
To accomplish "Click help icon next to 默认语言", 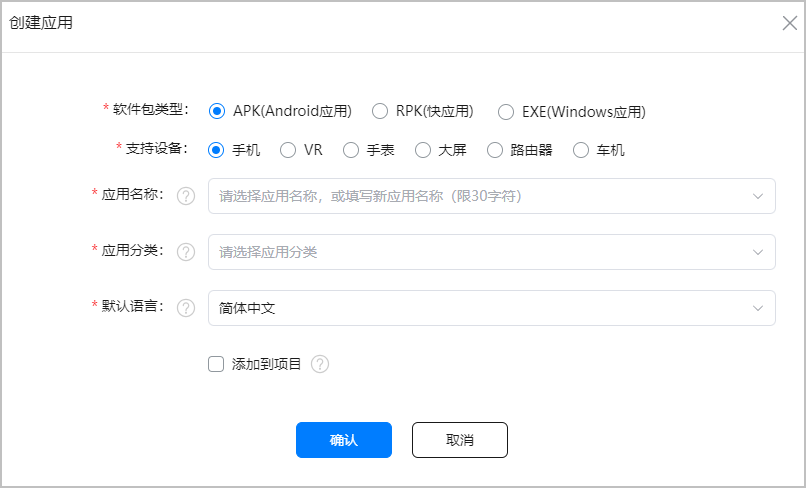I will tap(185, 308).
